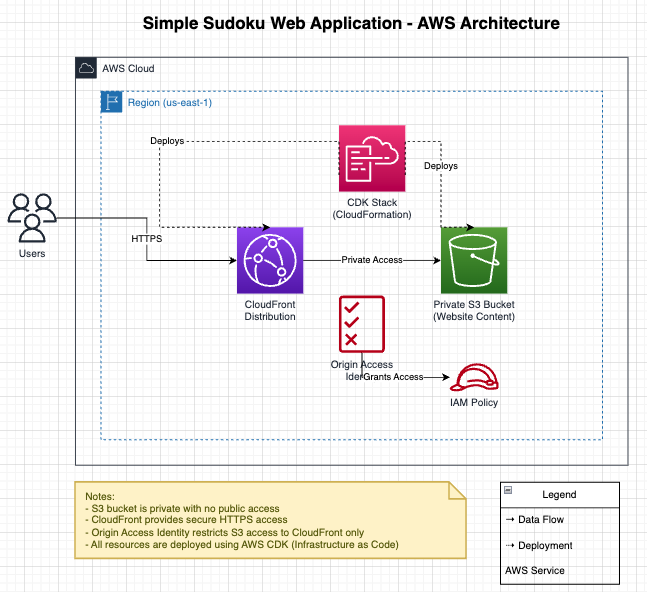Click the Region flag icon
This screenshot has height=592, width=647.
pos(111,102)
